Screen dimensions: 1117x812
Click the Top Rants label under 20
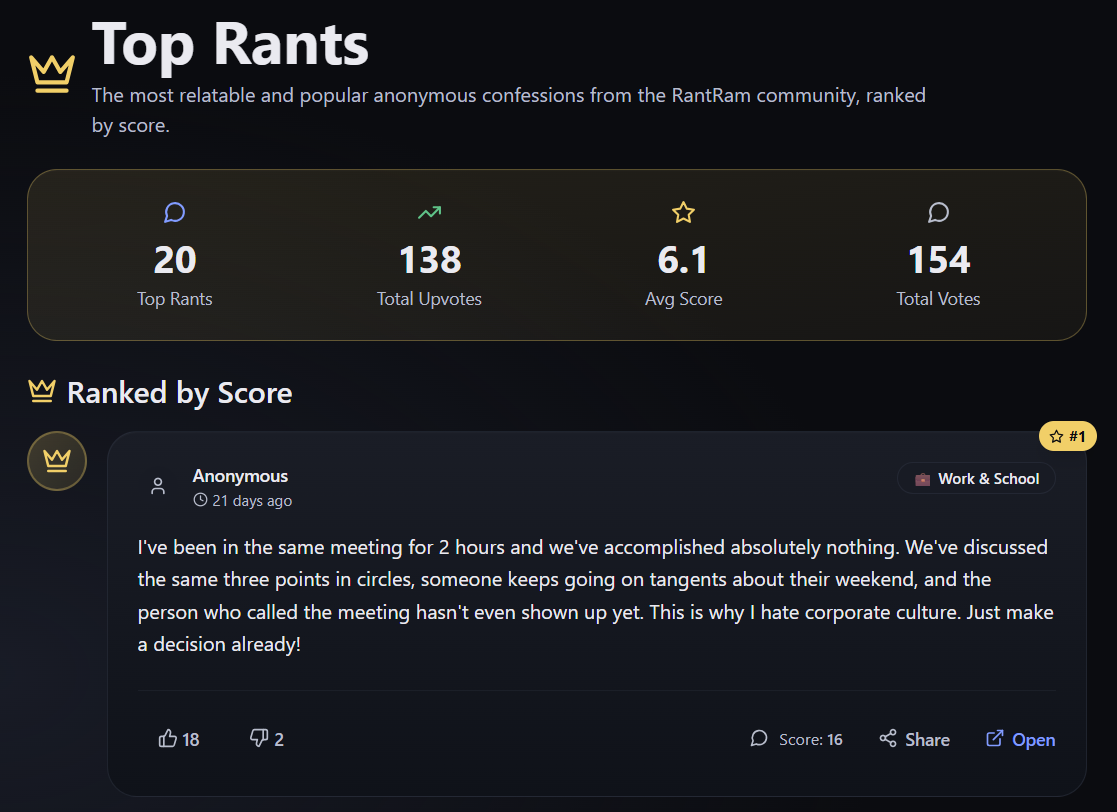(x=175, y=299)
